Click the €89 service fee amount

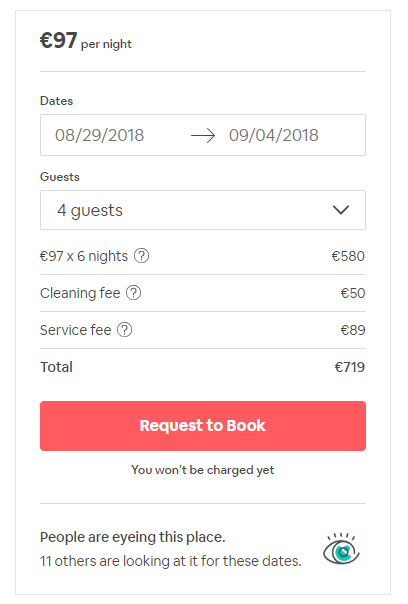click(x=353, y=330)
